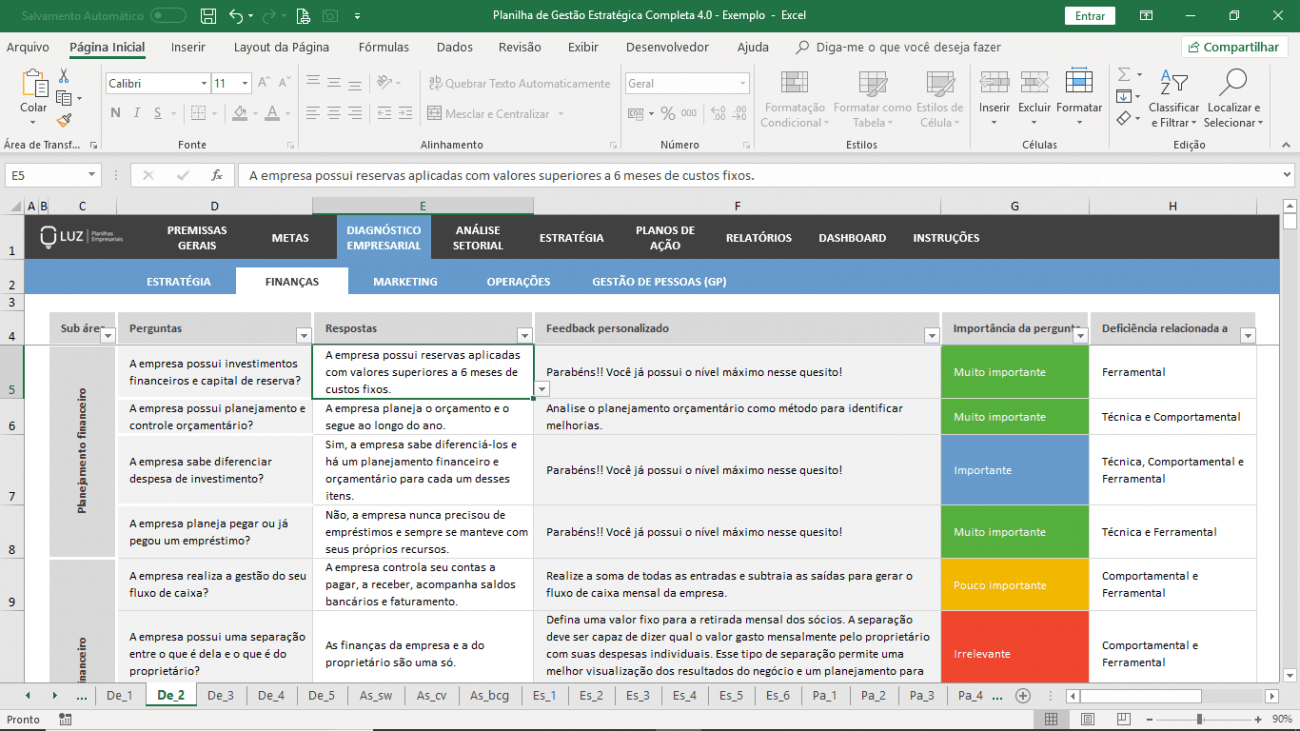Center text horizontally

point(336,113)
